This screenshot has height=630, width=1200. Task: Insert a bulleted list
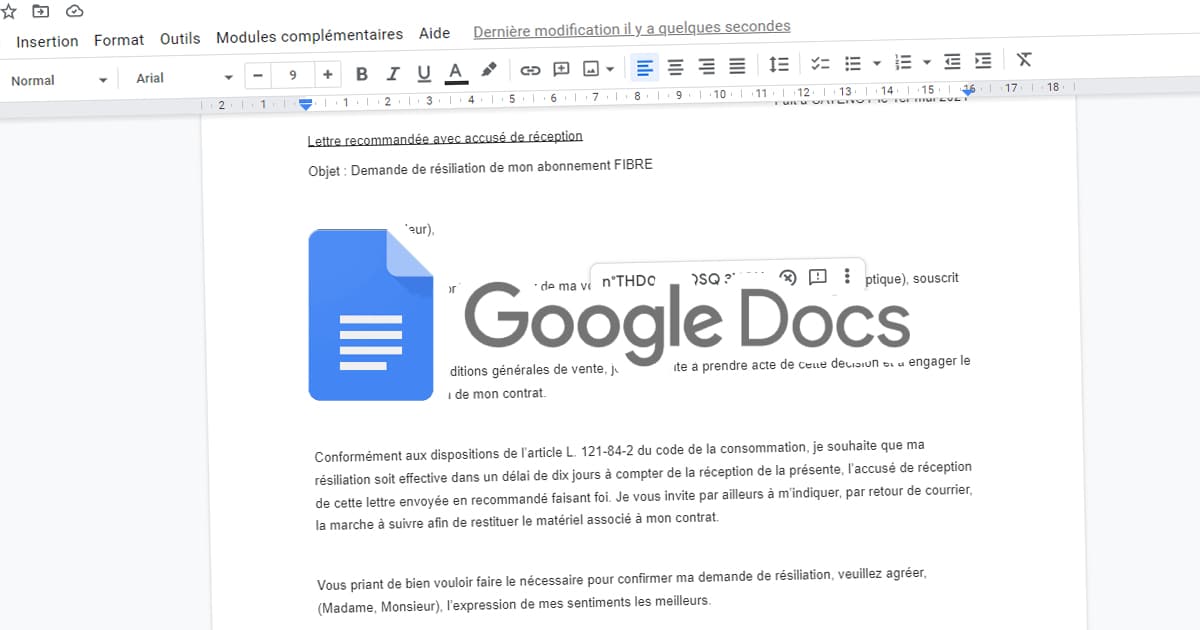[853, 63]
